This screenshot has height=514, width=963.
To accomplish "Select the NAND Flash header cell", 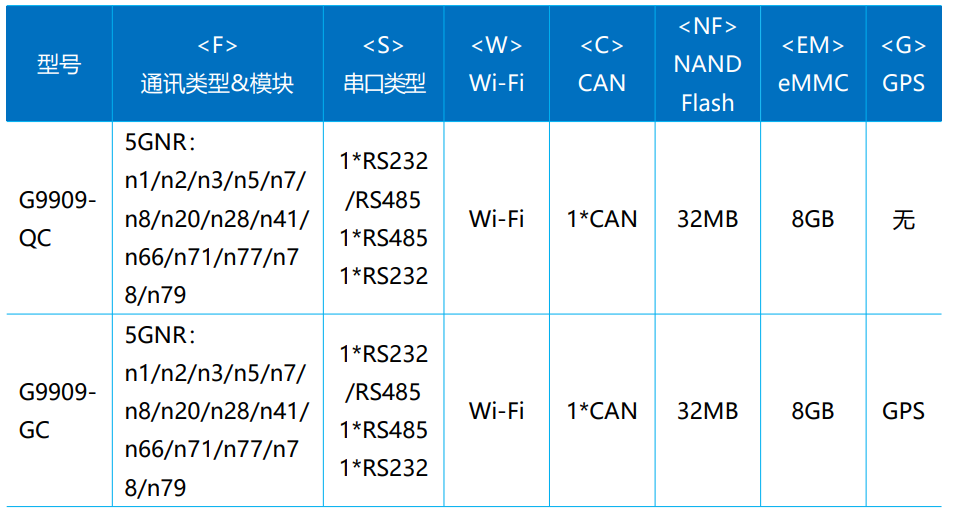I will point(707,65).
